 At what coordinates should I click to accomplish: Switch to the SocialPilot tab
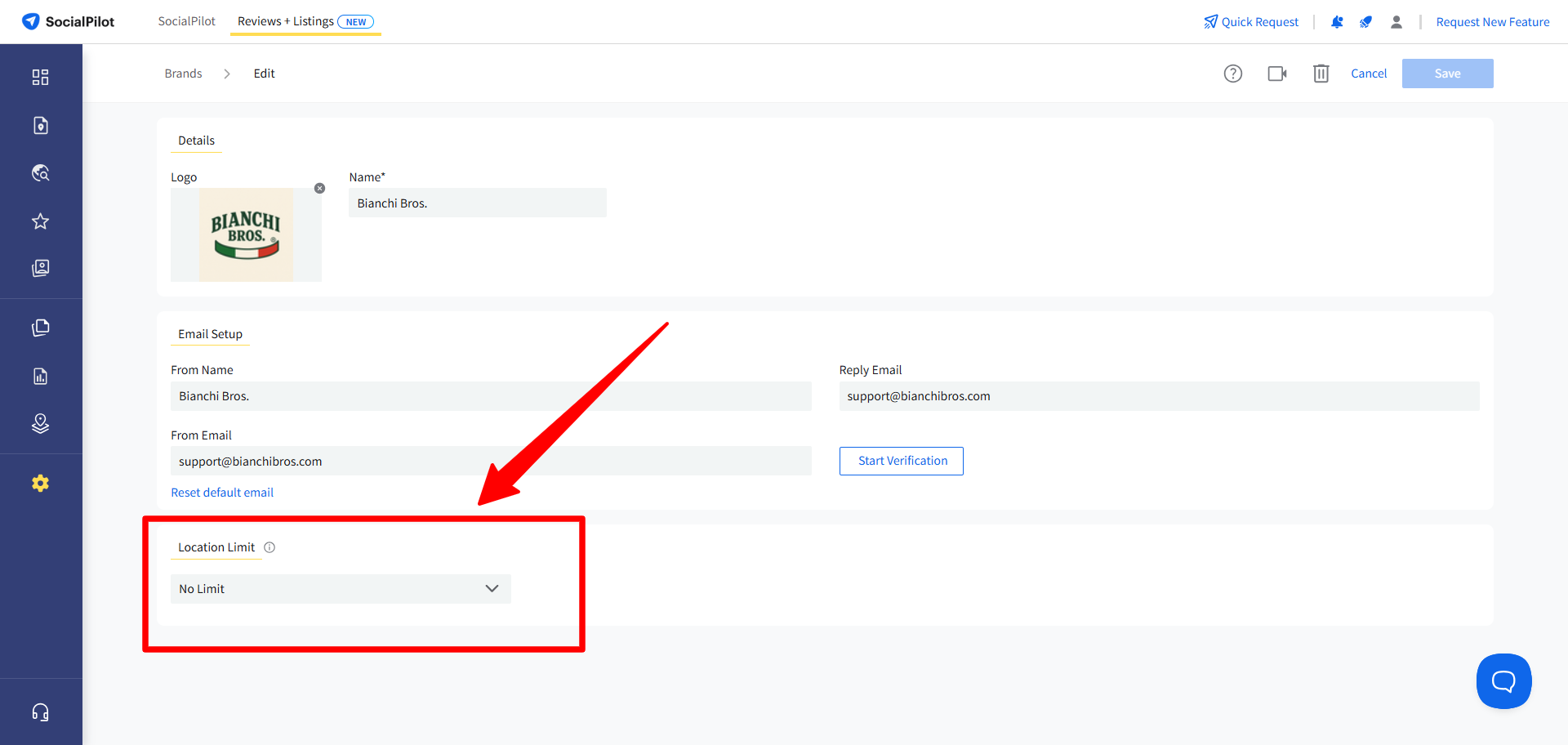(187, 21)
